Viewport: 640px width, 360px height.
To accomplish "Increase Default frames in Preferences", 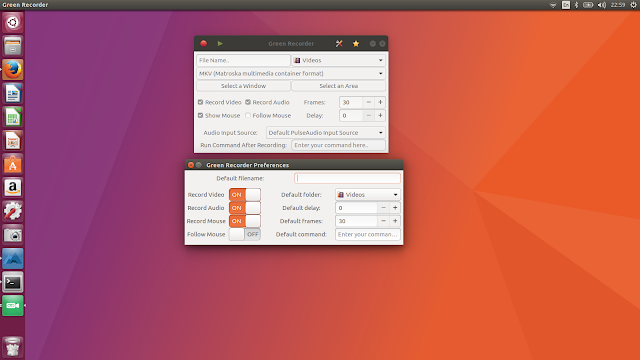I will click(395, 221).
